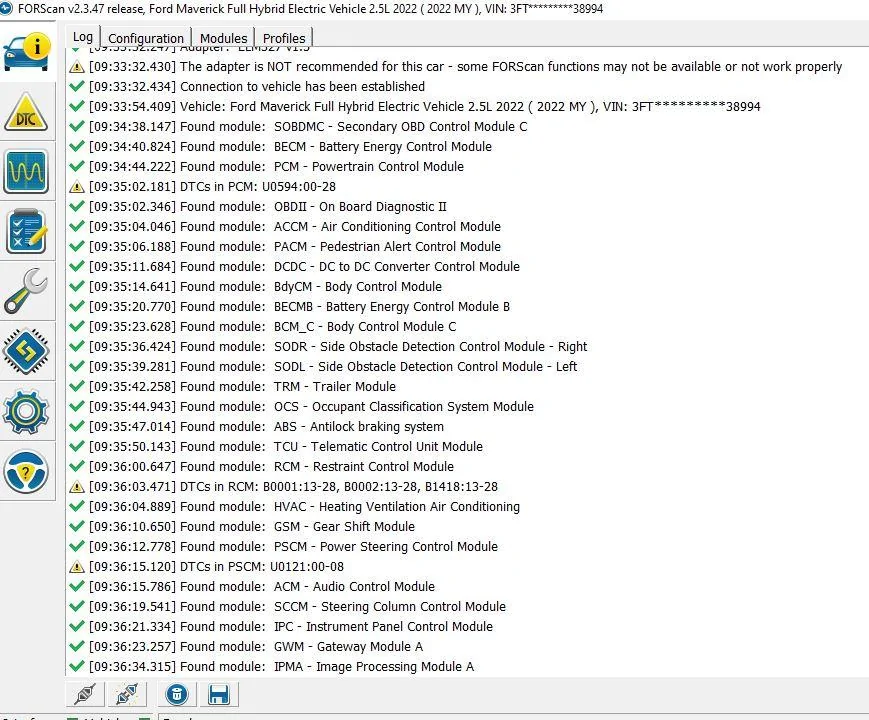Select log line 'TCU - Telematic Control Unit Module'

(x=286, y=446)
